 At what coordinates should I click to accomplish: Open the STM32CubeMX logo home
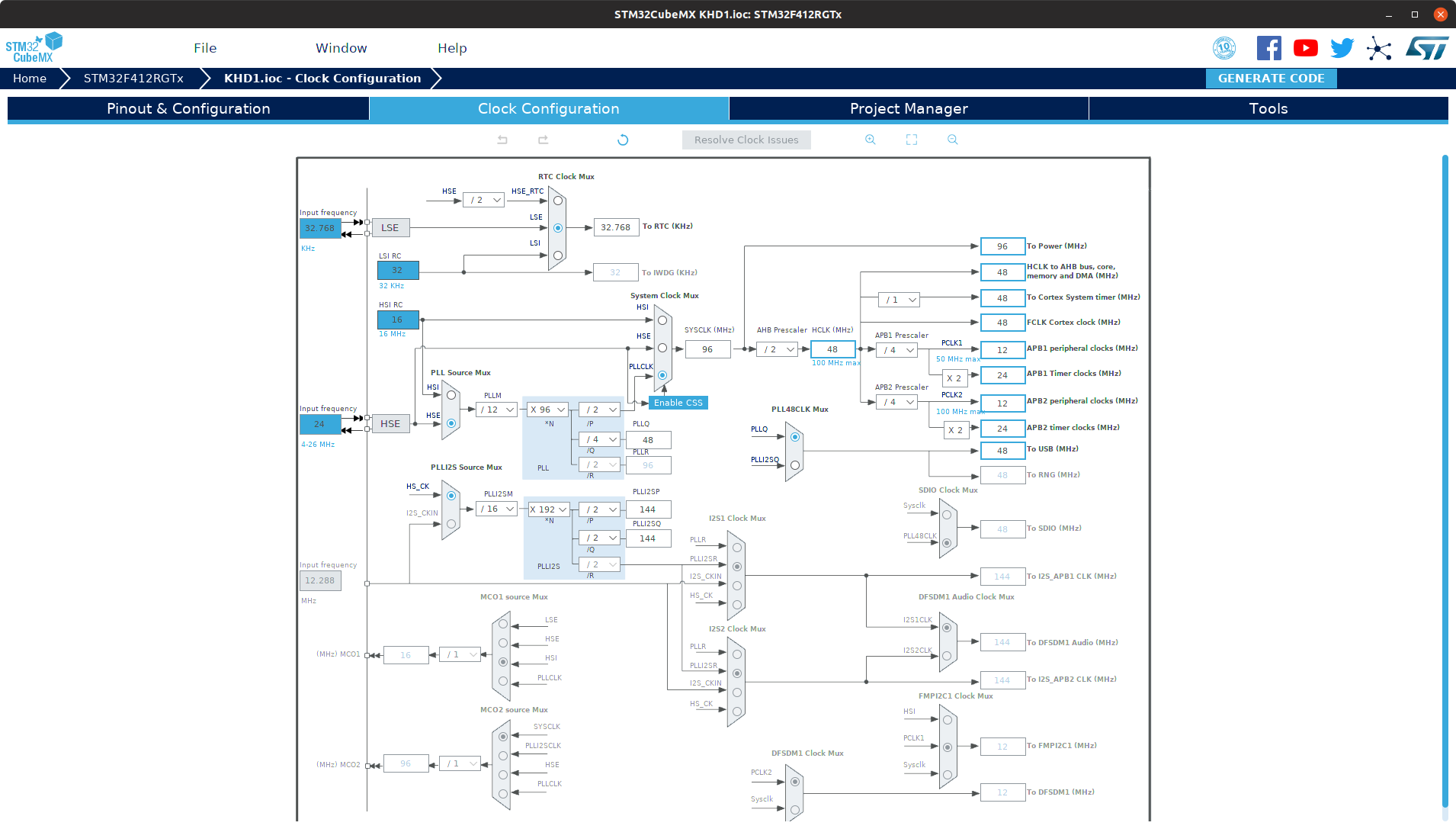[x=34, y=47]
